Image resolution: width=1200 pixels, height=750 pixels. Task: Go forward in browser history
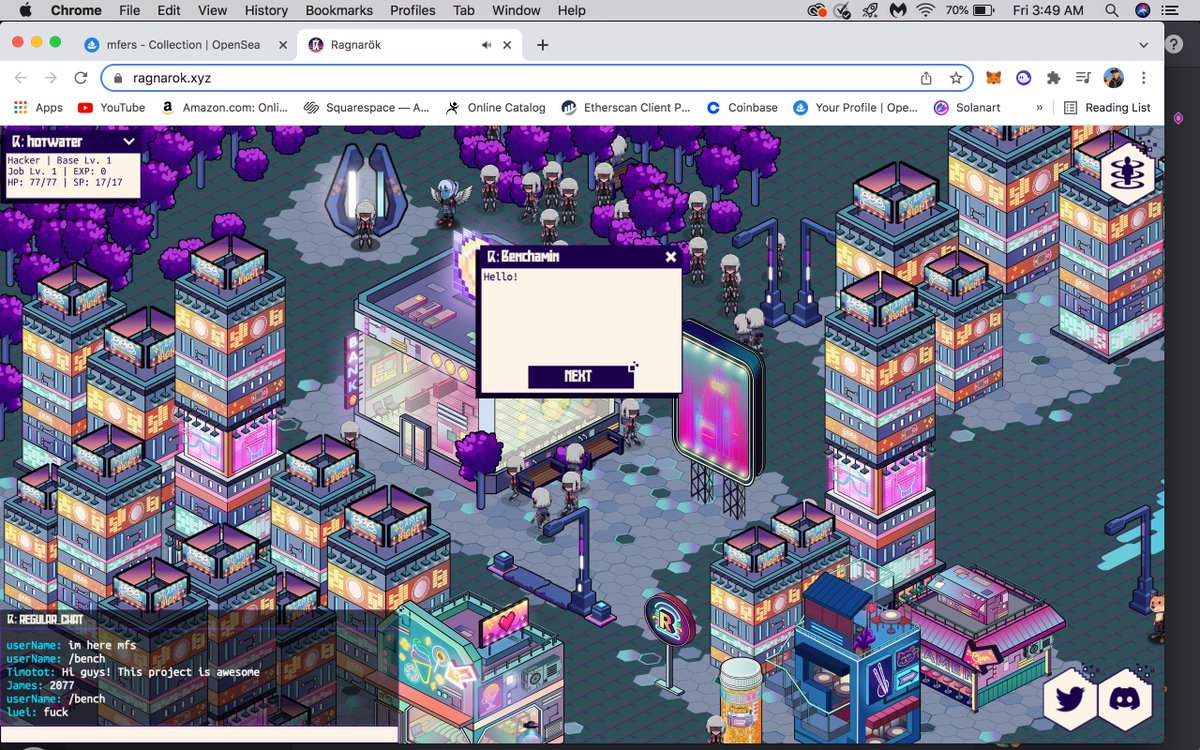50,78
